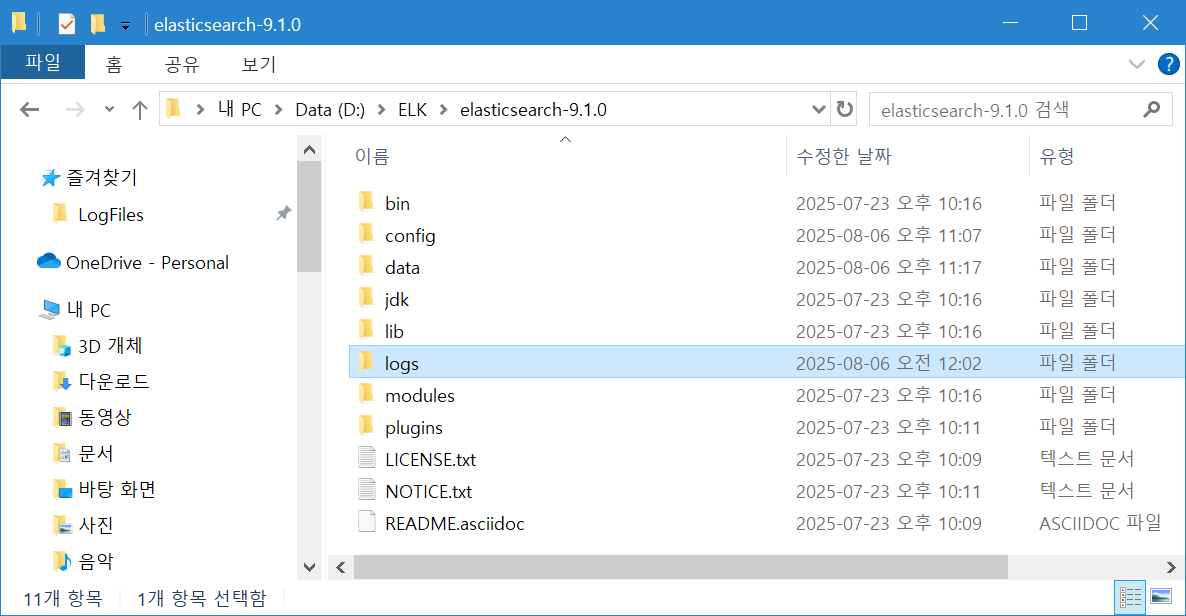Select the data folder icon

[366, 266]
